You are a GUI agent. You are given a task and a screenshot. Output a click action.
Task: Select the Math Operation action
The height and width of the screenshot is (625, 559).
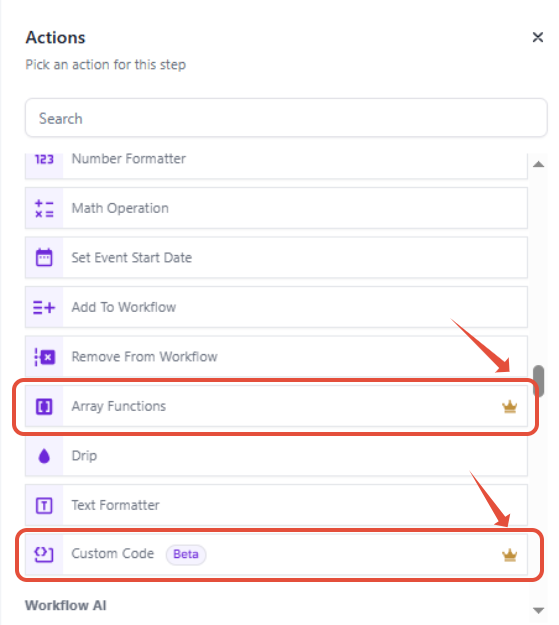(x=276, y=208)
